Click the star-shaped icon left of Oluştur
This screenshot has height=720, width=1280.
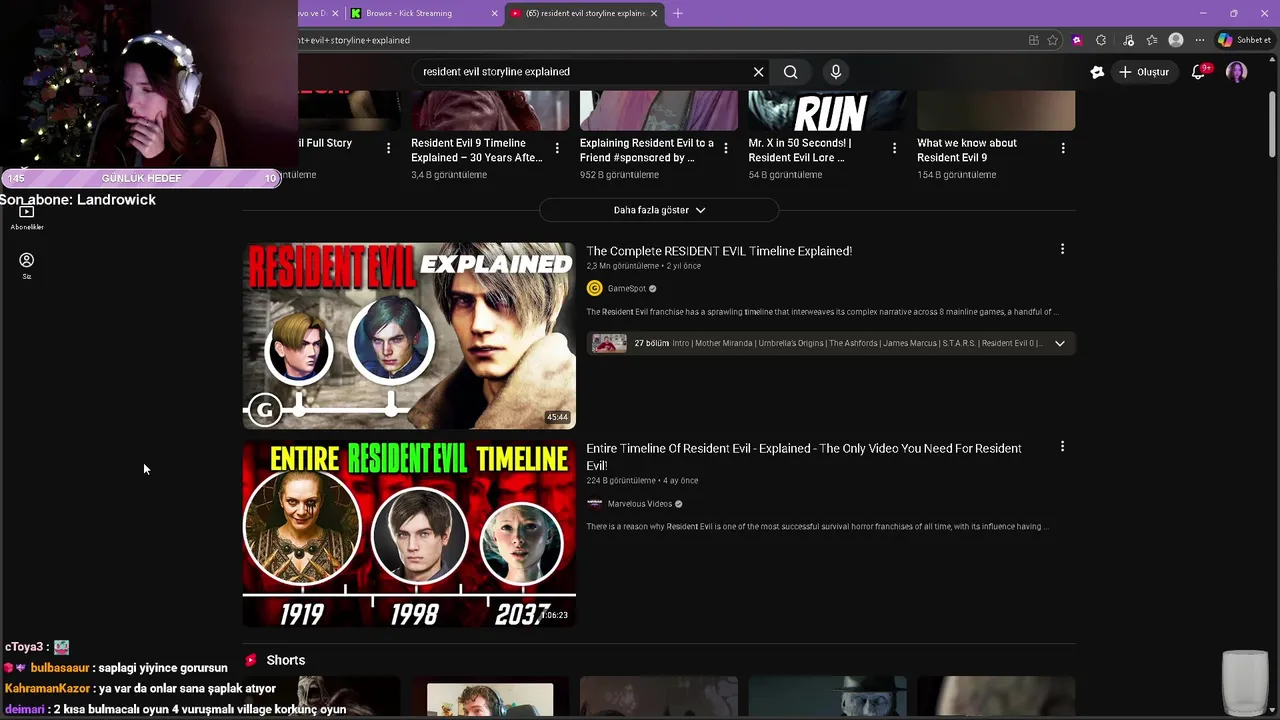click(x=1097, y=72)
